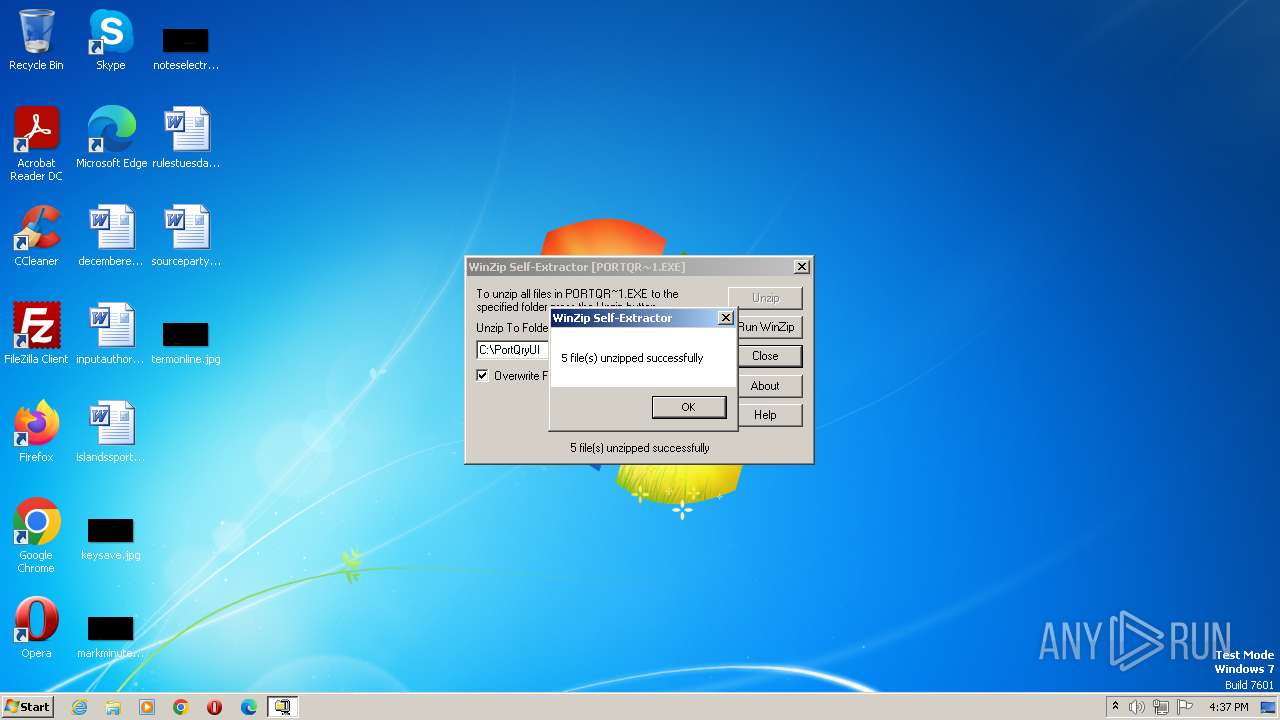Screen dimensions: 1280x720
Task: Close the PORTQR~1.EXE extractor window
Action: pos(801,267)
